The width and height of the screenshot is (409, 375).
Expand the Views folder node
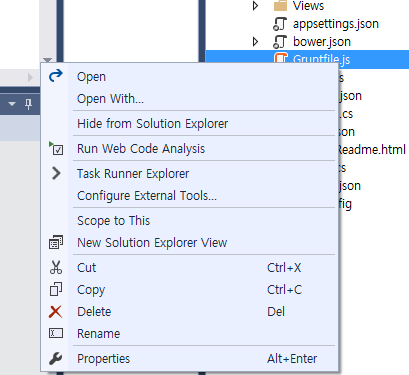255,6
